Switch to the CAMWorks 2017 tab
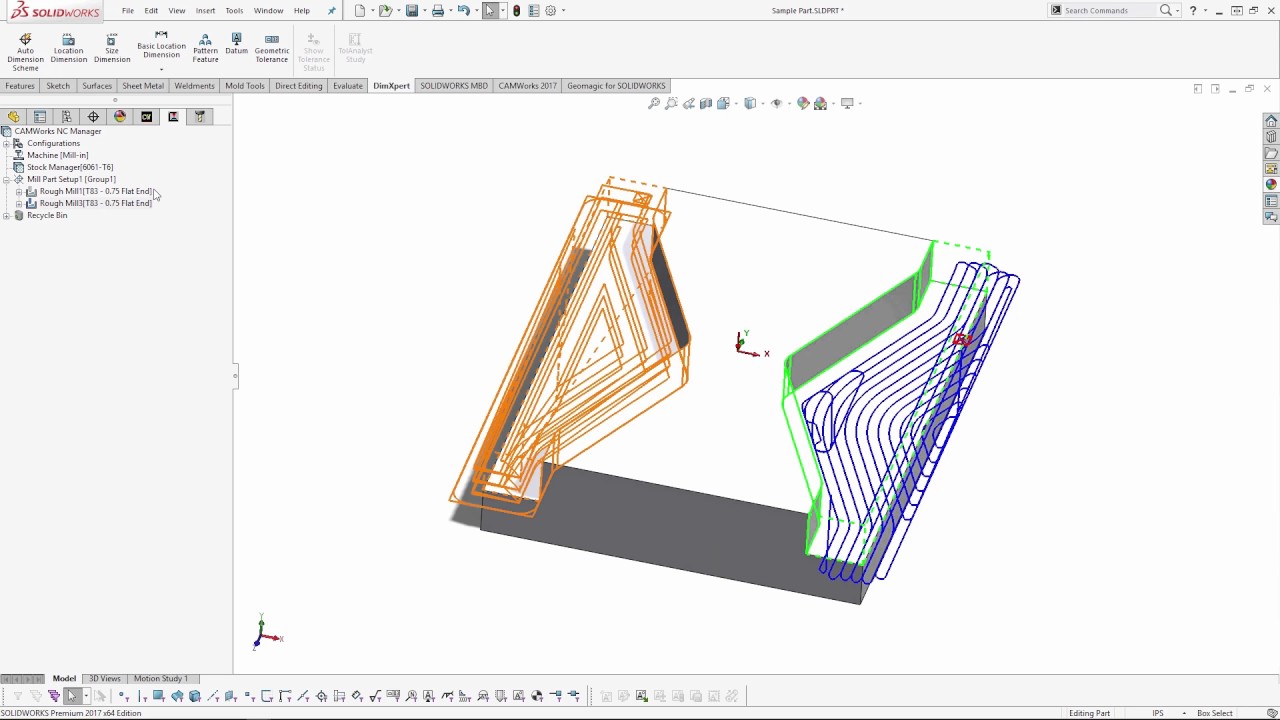 tap(527, 86)
